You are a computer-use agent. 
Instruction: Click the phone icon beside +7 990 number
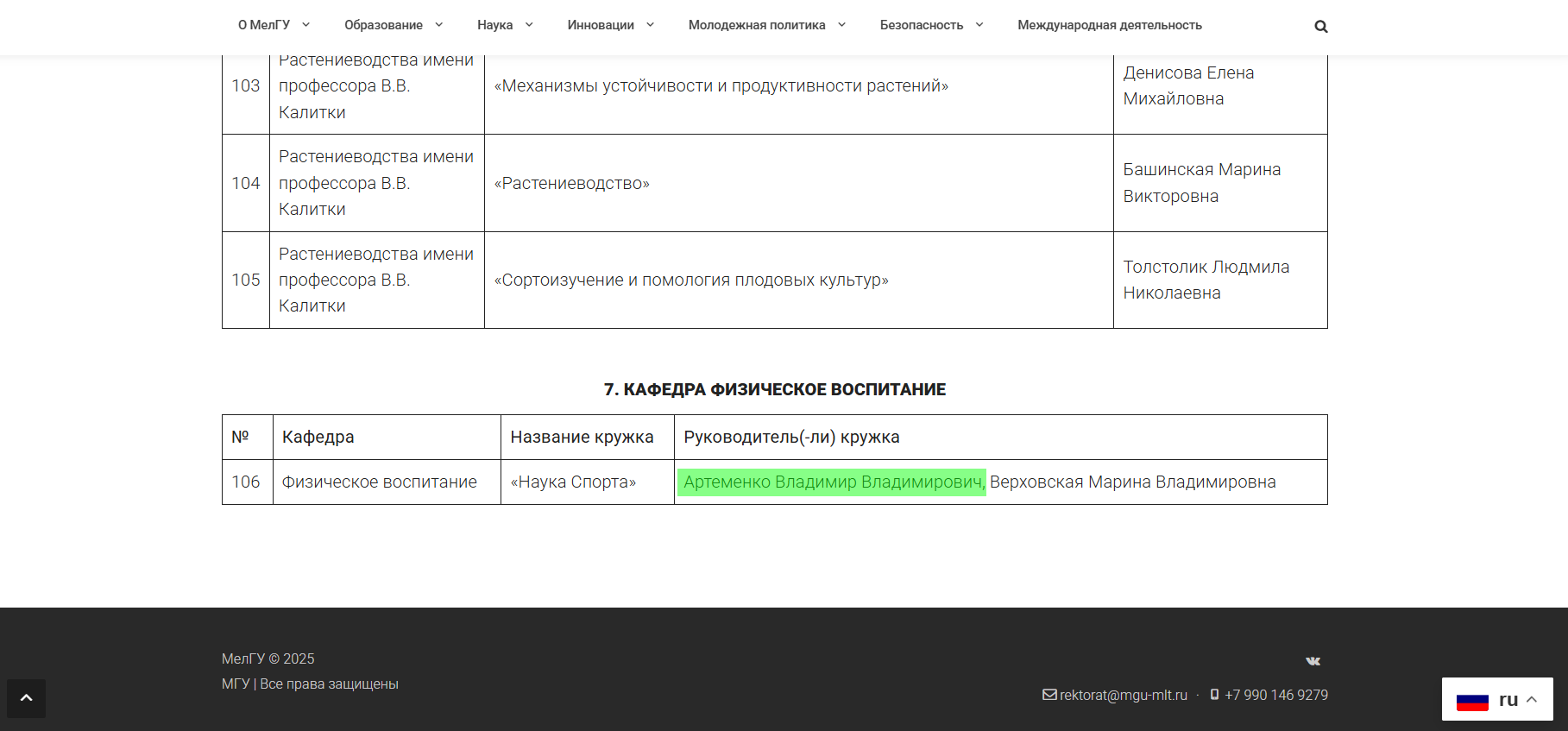click(1214, 695)
